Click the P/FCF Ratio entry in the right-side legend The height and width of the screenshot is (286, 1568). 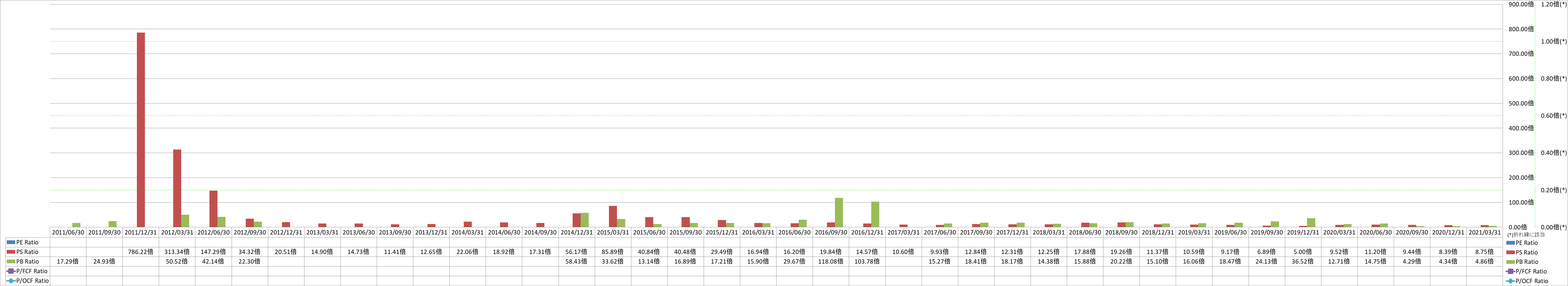point(1527,271)
